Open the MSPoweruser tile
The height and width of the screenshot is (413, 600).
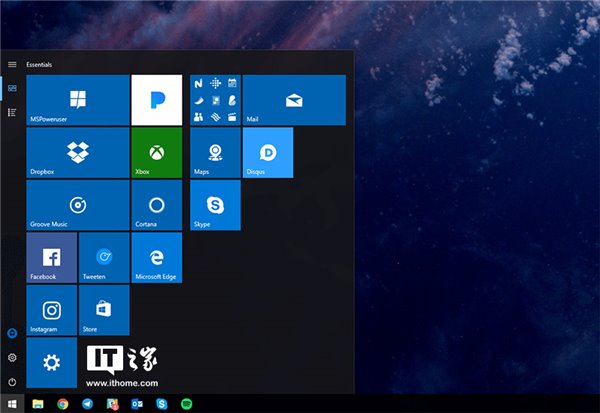(x=78, y=100)
